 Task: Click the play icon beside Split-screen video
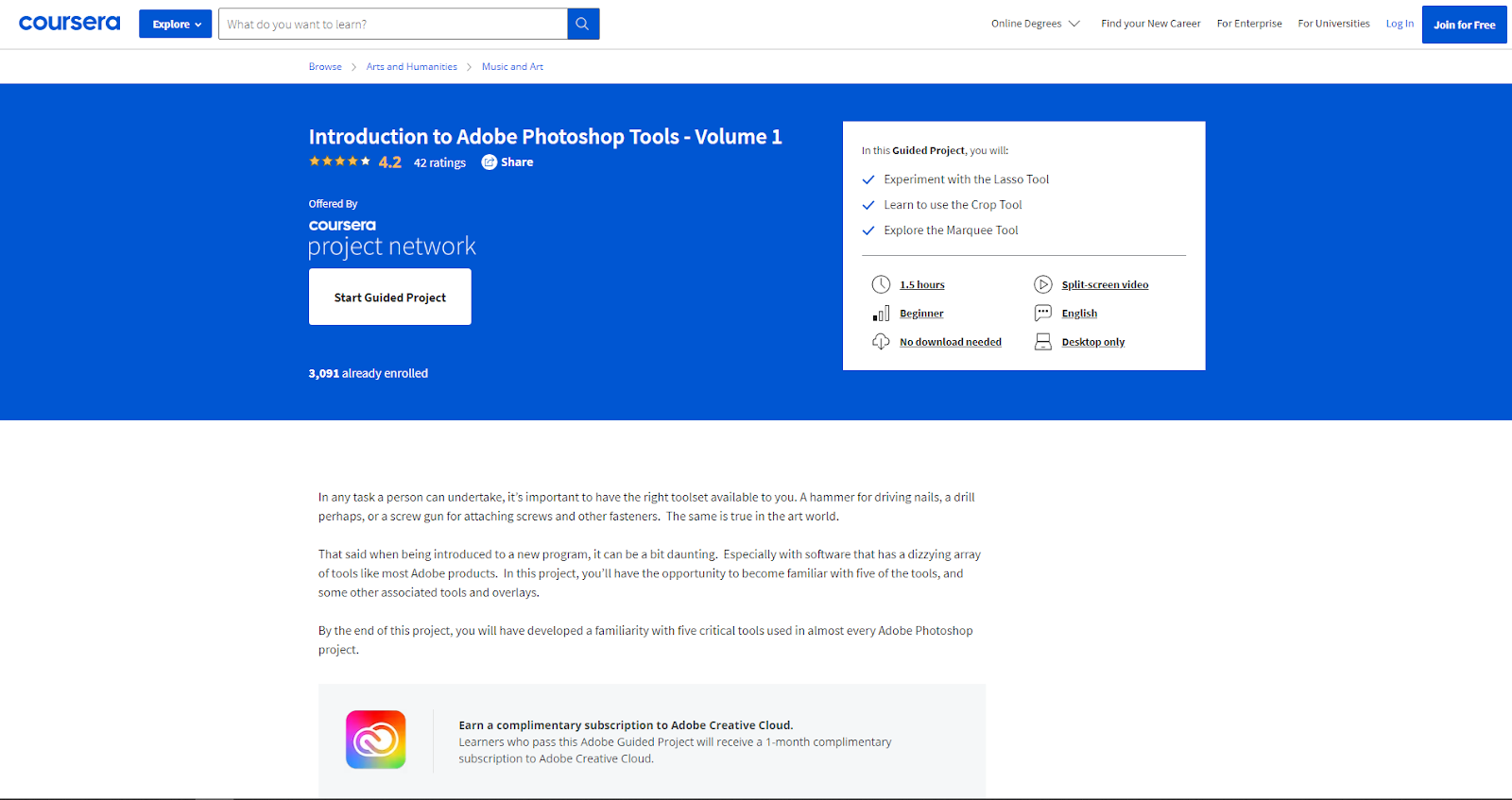tap(1043, 284)
